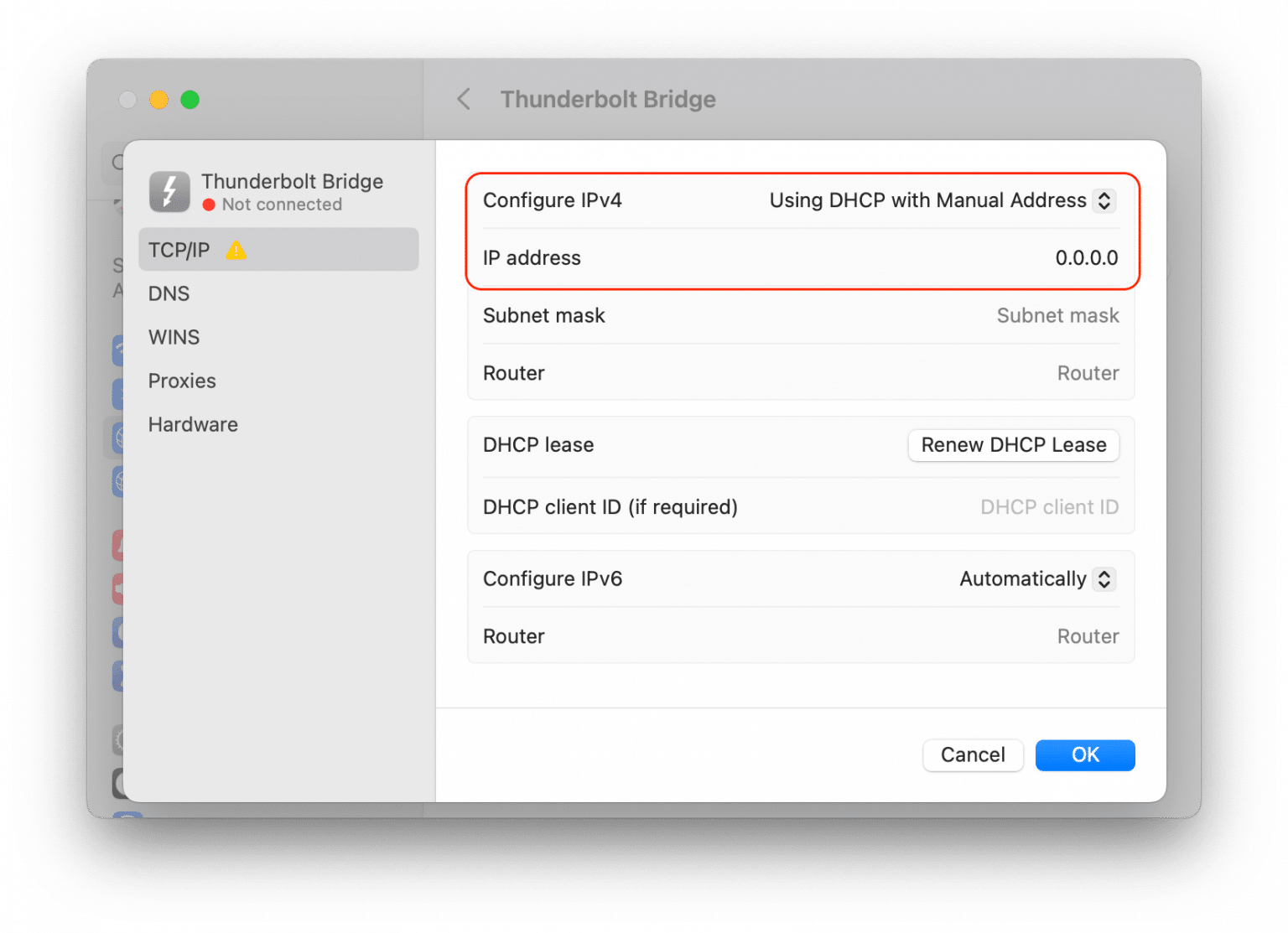Viewport: 1288px width, 933px height.
Task: Click OK to save TCP/IP changes
Action: point(1085,754)
